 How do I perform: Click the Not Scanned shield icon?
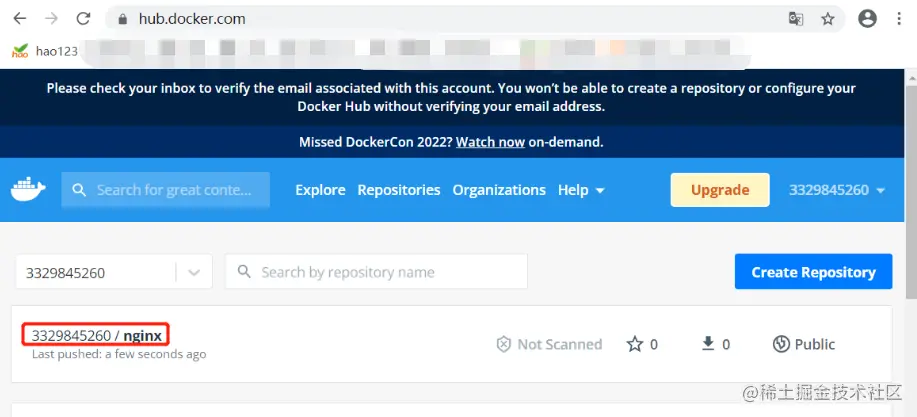click(504, 344)
